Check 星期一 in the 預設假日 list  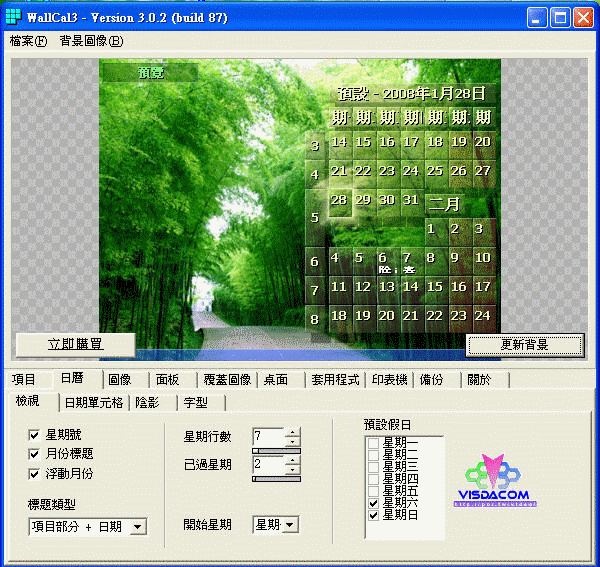click(374, 442)
